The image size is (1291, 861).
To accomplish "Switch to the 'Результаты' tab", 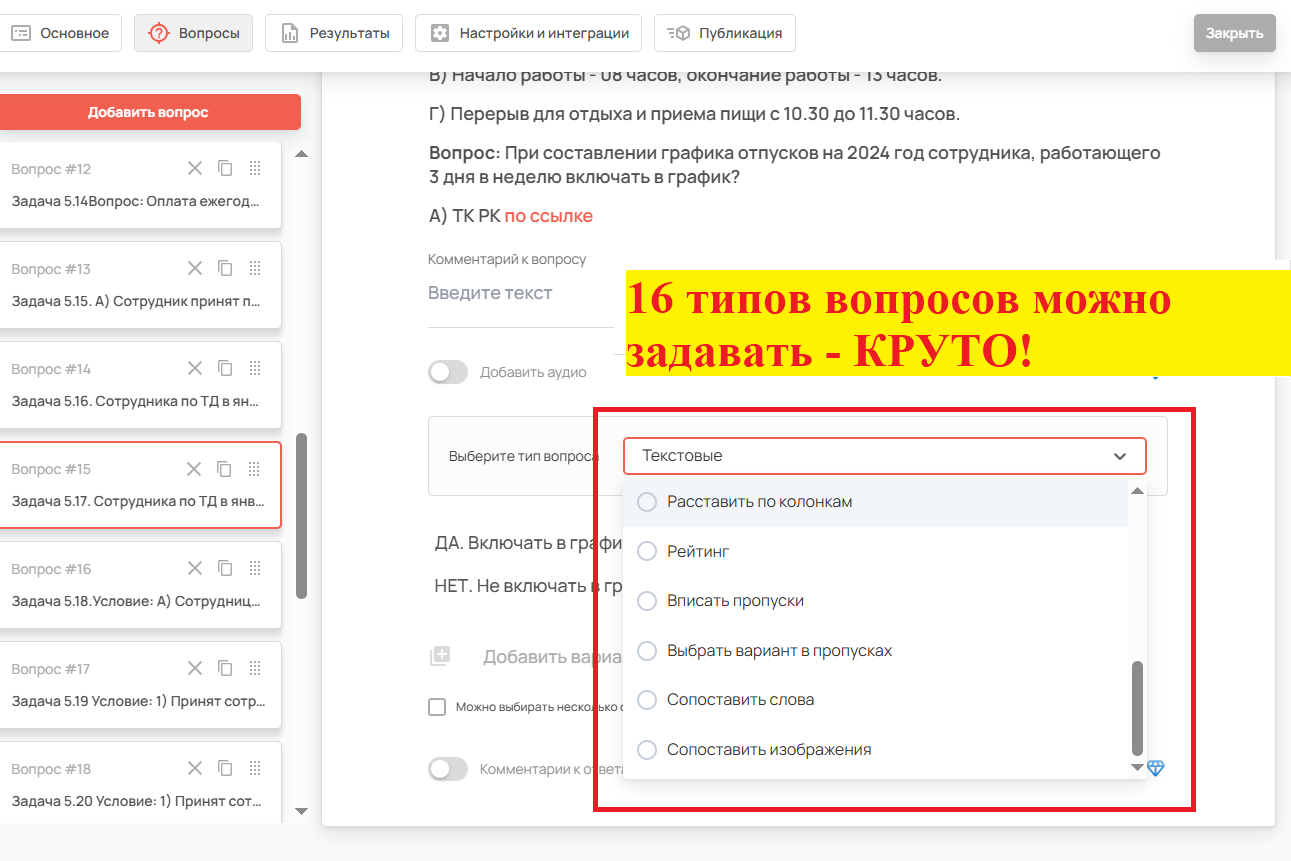I will pyautogui.click(x=334, y=33).
